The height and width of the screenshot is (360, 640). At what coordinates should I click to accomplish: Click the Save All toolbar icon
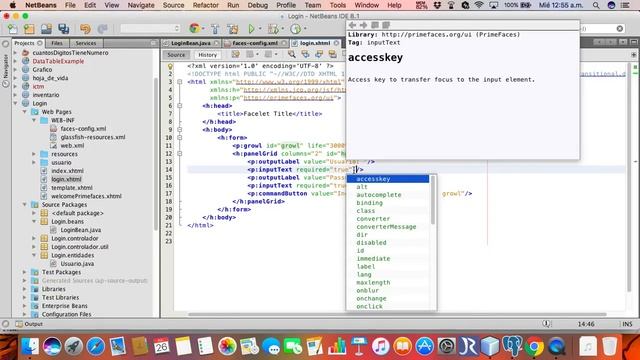coord(64,29)
